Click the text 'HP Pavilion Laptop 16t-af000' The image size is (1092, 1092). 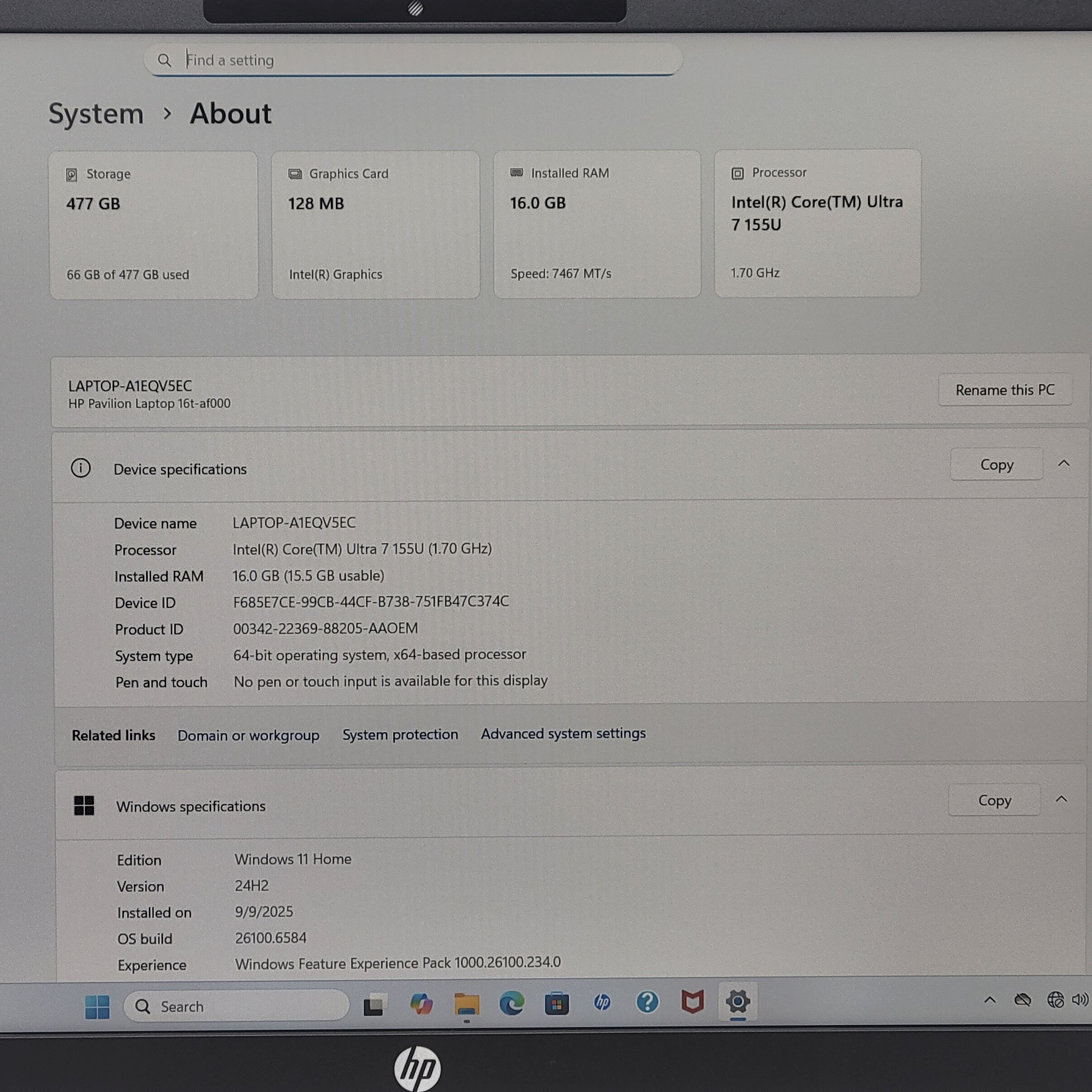click(x=149, y=403)
